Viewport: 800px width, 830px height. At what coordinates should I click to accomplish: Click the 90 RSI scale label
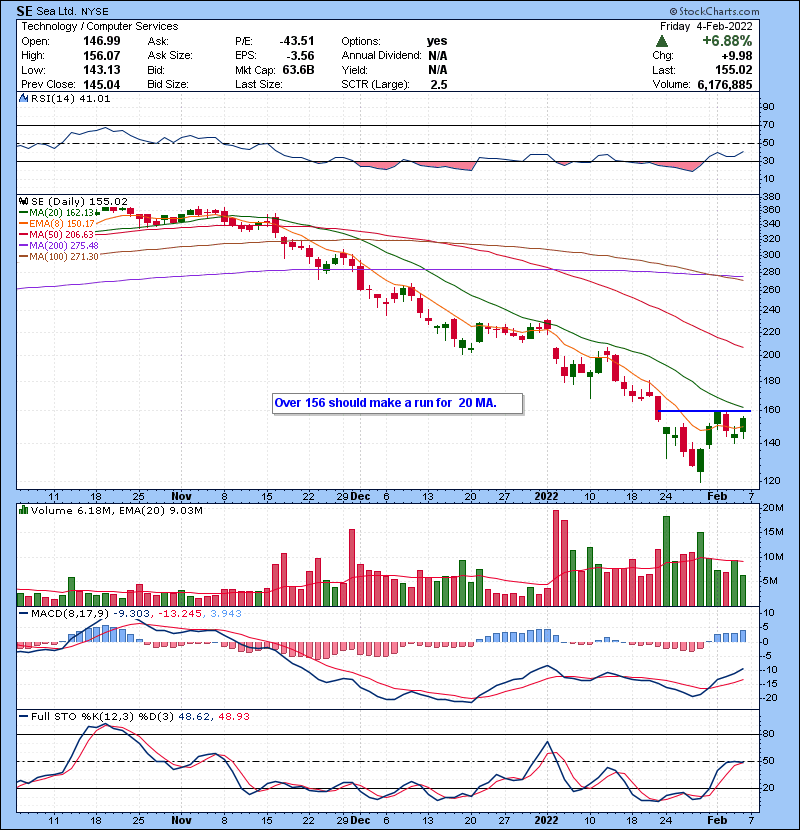(768, 106)
